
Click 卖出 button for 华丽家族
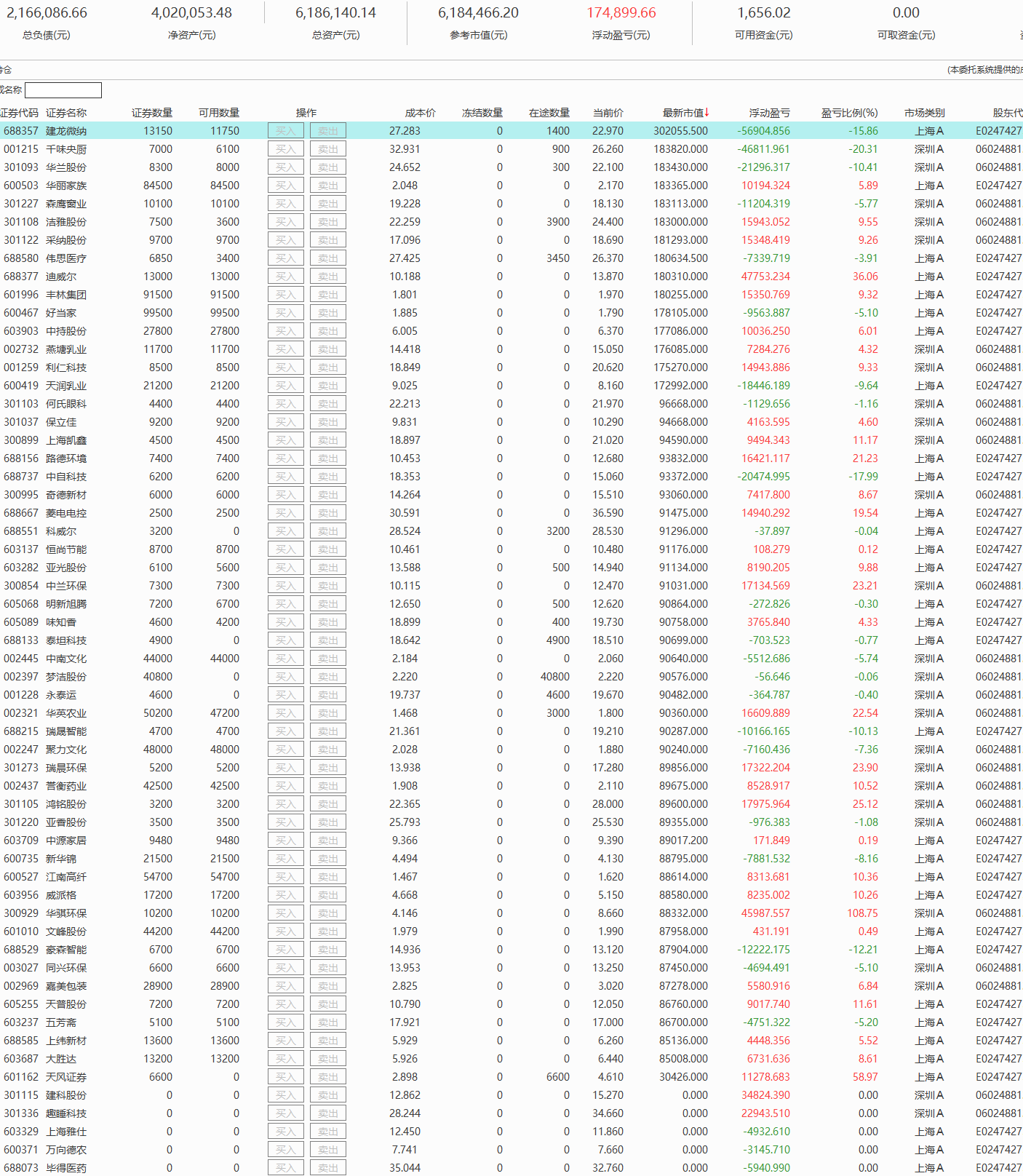click(x=328, y=186)
